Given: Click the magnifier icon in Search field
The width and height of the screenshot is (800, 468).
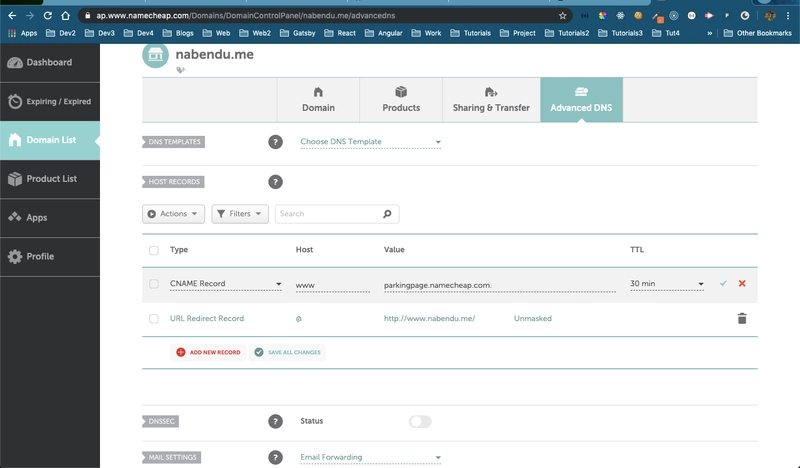Looking at the screenshot, I should pyautogui.click(x=387, y=214).
